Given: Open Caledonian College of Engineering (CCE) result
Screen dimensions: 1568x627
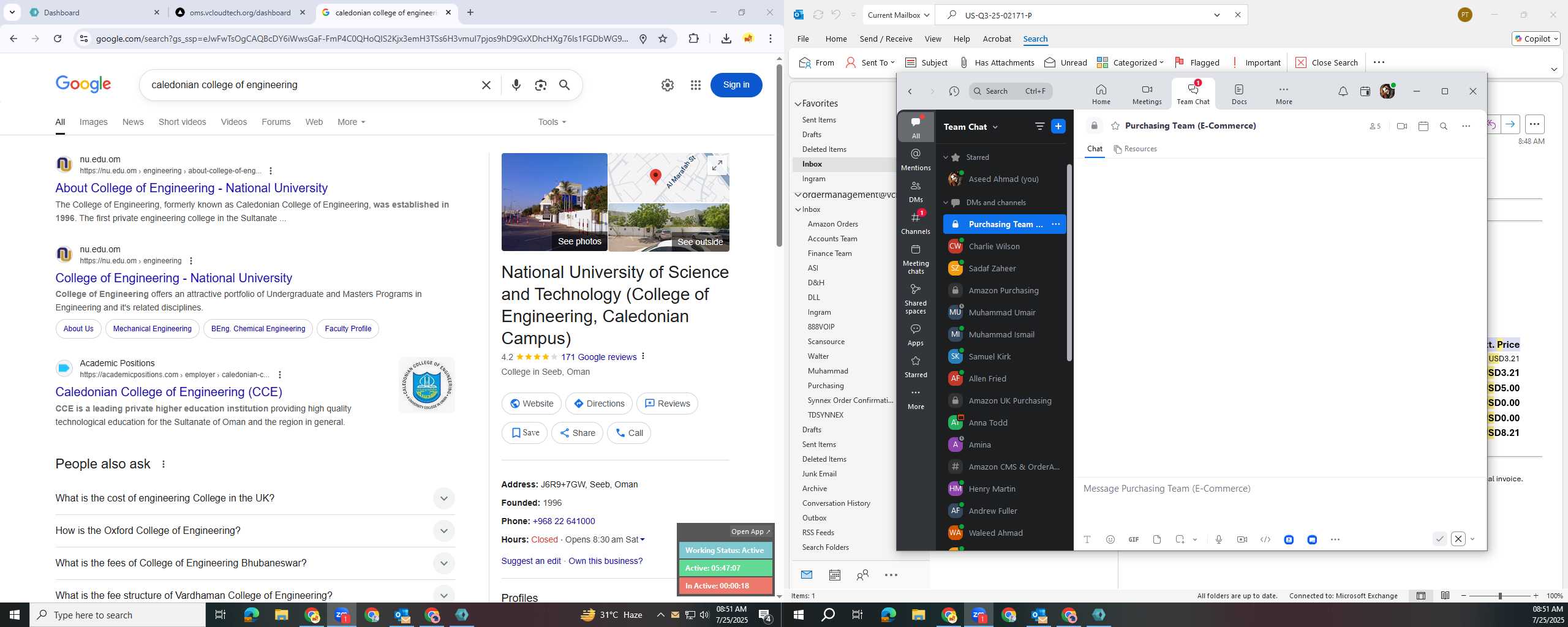Looking at the screenshot, I should pos(168,392).
